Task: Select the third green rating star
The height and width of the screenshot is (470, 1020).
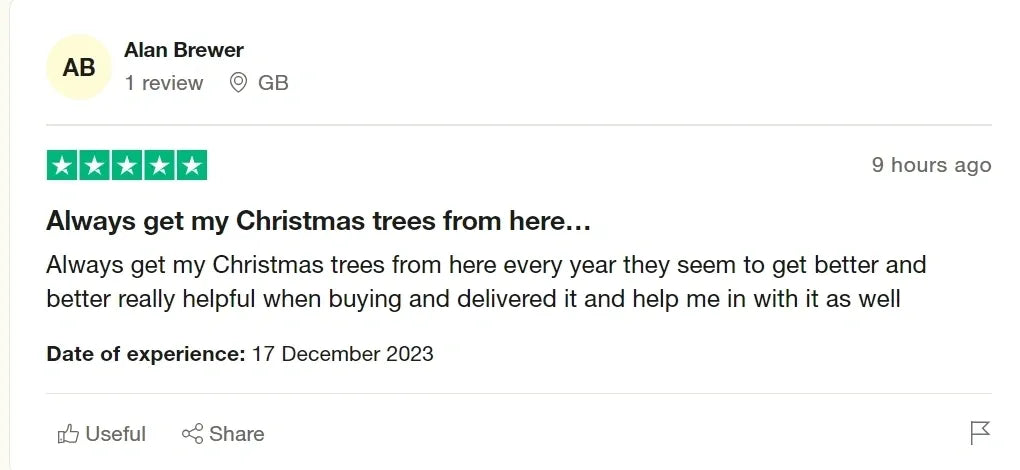Action: [127, 165]
